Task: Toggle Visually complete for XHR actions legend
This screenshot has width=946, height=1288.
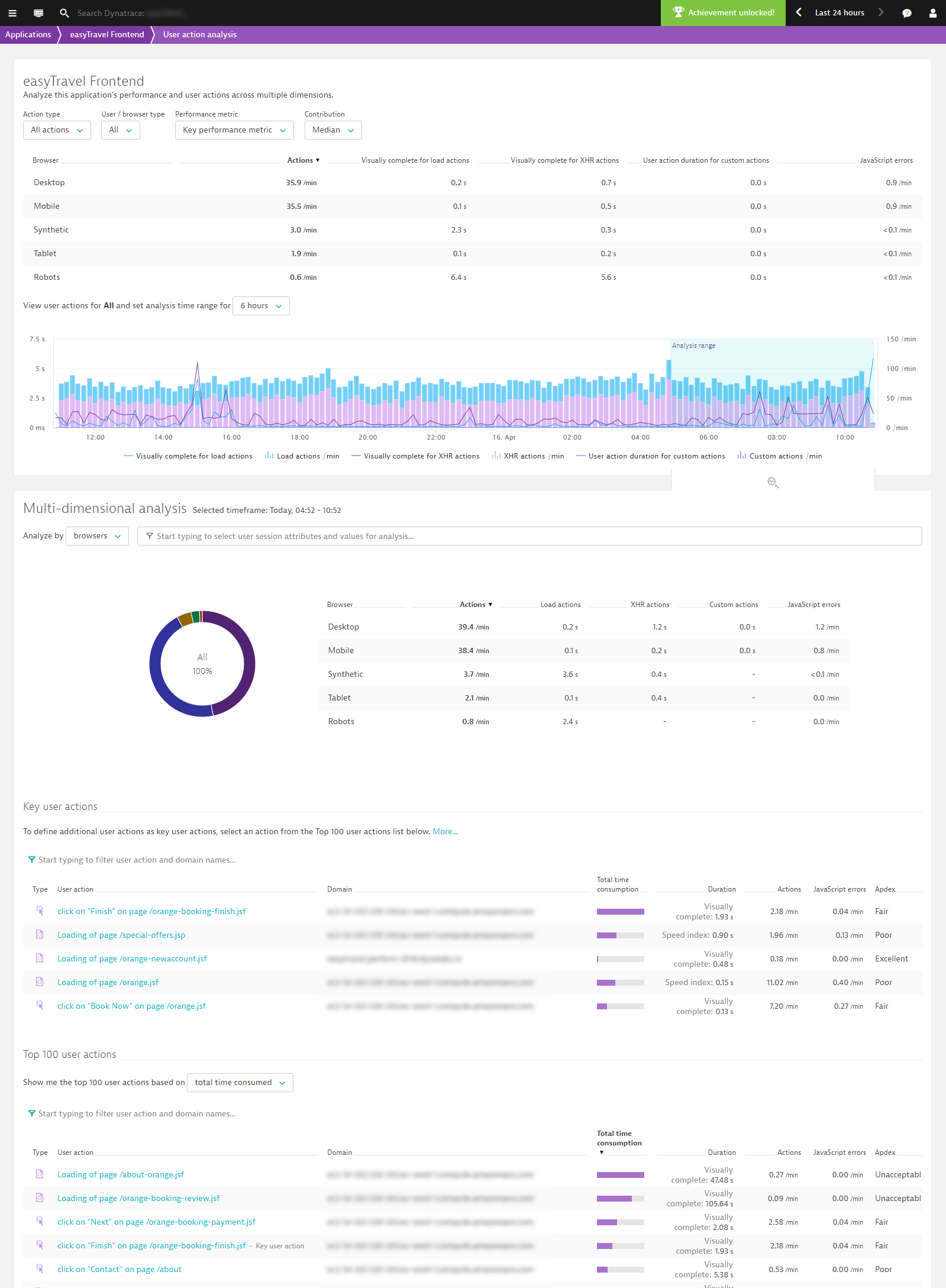Action: (415, 456)
